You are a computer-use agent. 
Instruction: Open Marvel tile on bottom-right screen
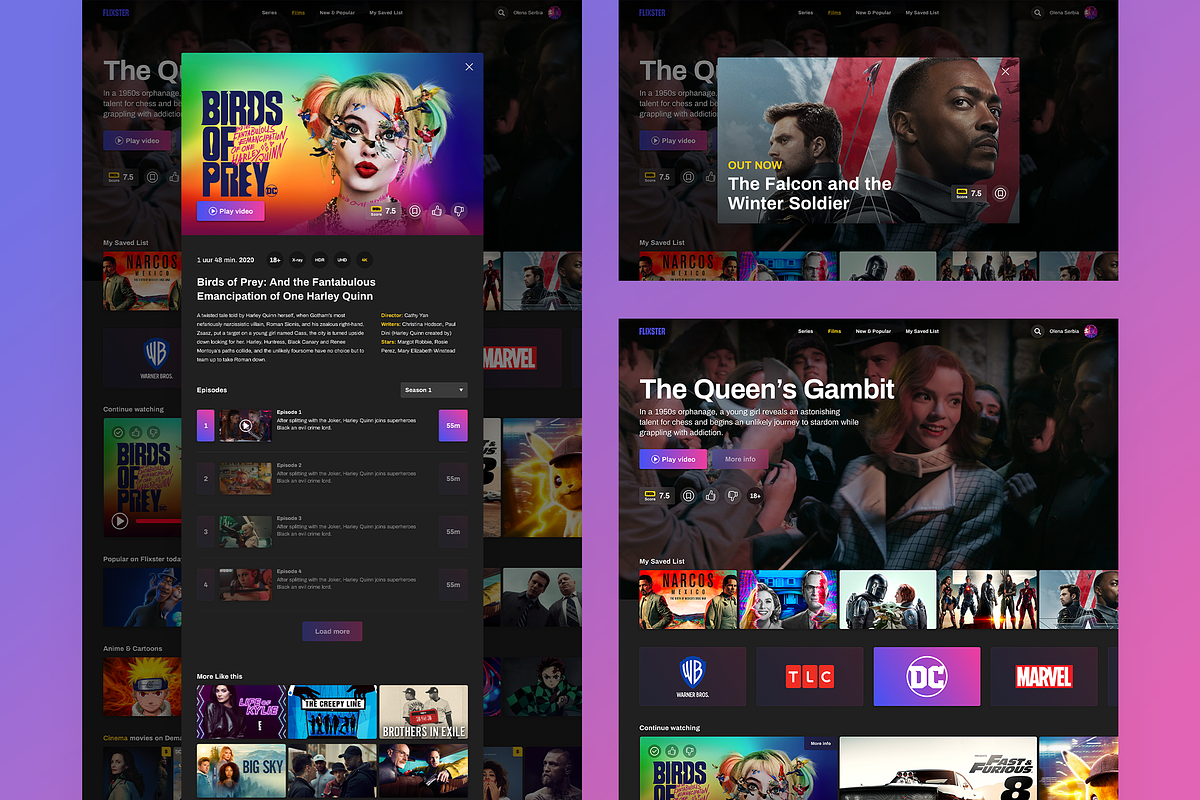[1044, 677]
